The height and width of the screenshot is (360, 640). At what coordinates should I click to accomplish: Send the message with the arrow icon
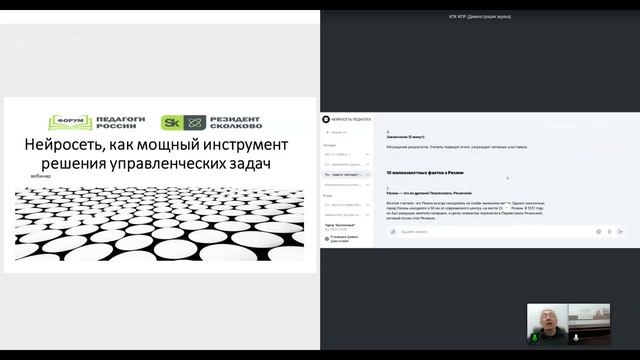coord(620,231)
